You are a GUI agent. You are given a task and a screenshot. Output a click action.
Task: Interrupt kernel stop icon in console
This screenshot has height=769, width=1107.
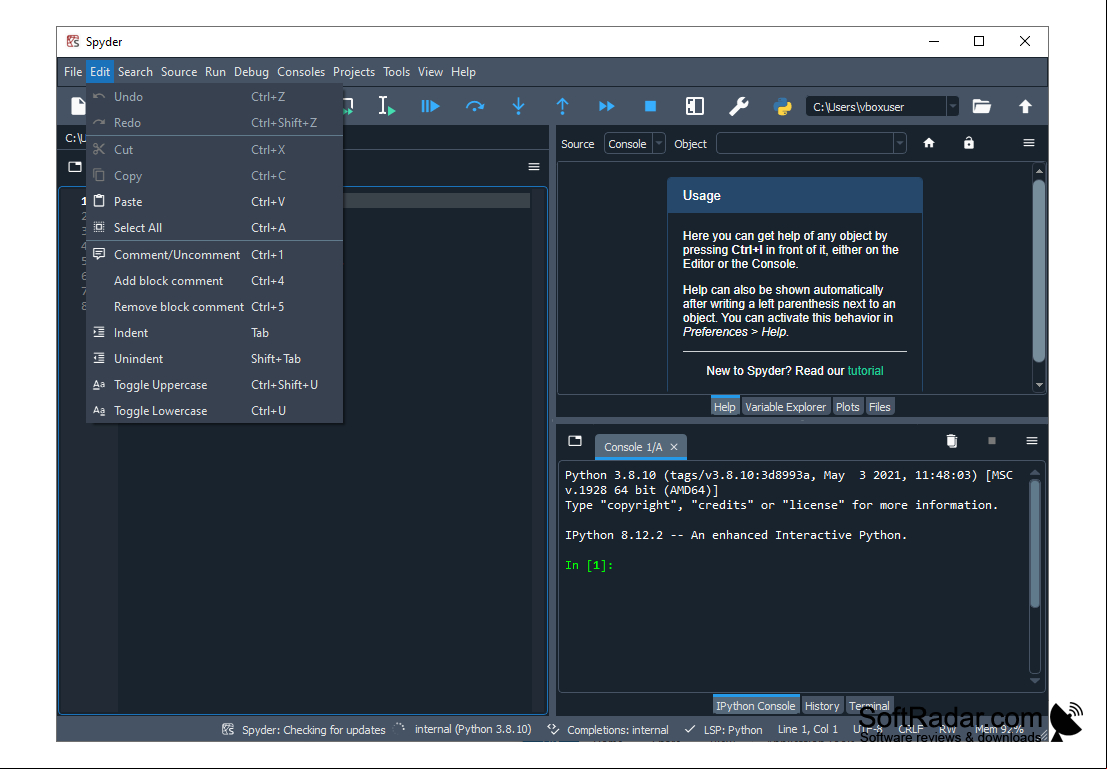(x=992, y=441)
